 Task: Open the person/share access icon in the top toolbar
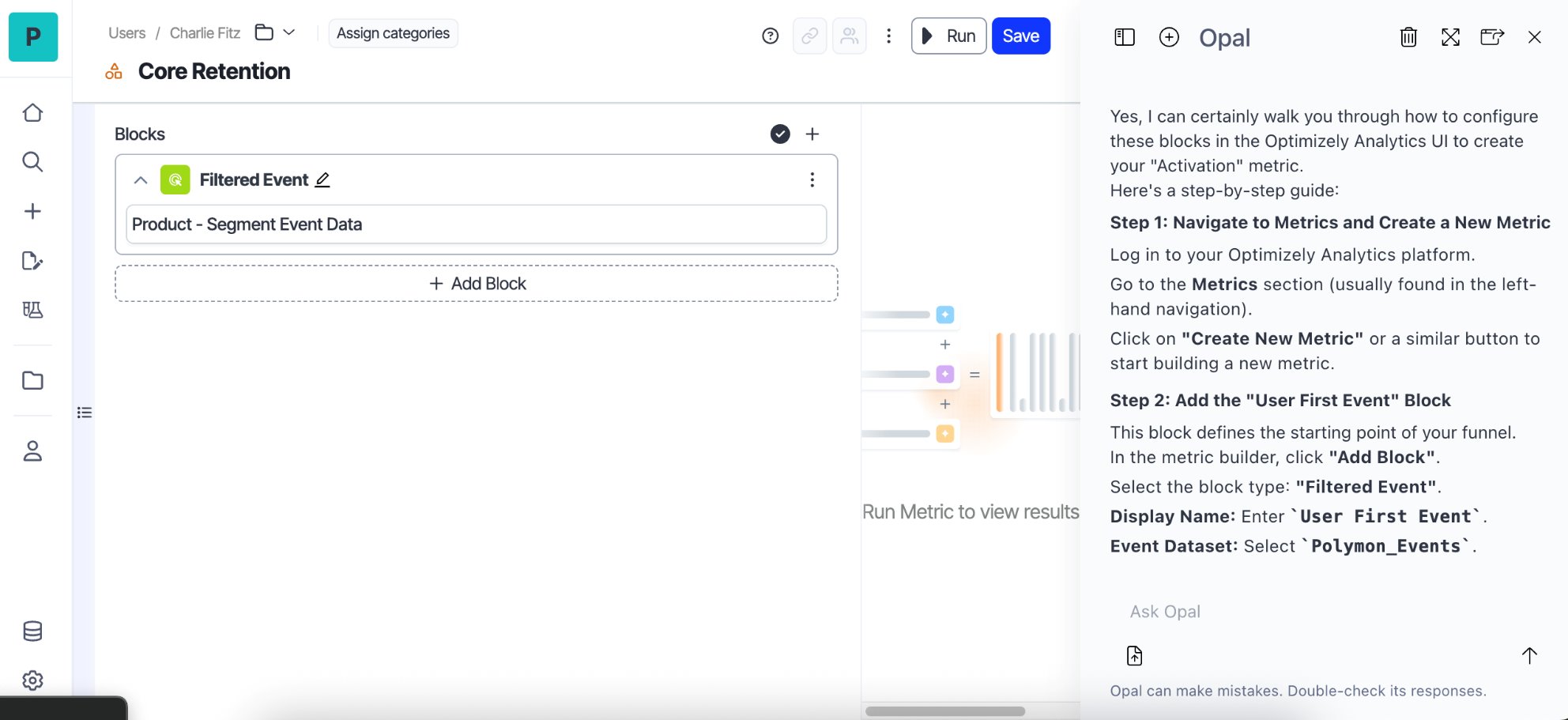click(849, 36)
